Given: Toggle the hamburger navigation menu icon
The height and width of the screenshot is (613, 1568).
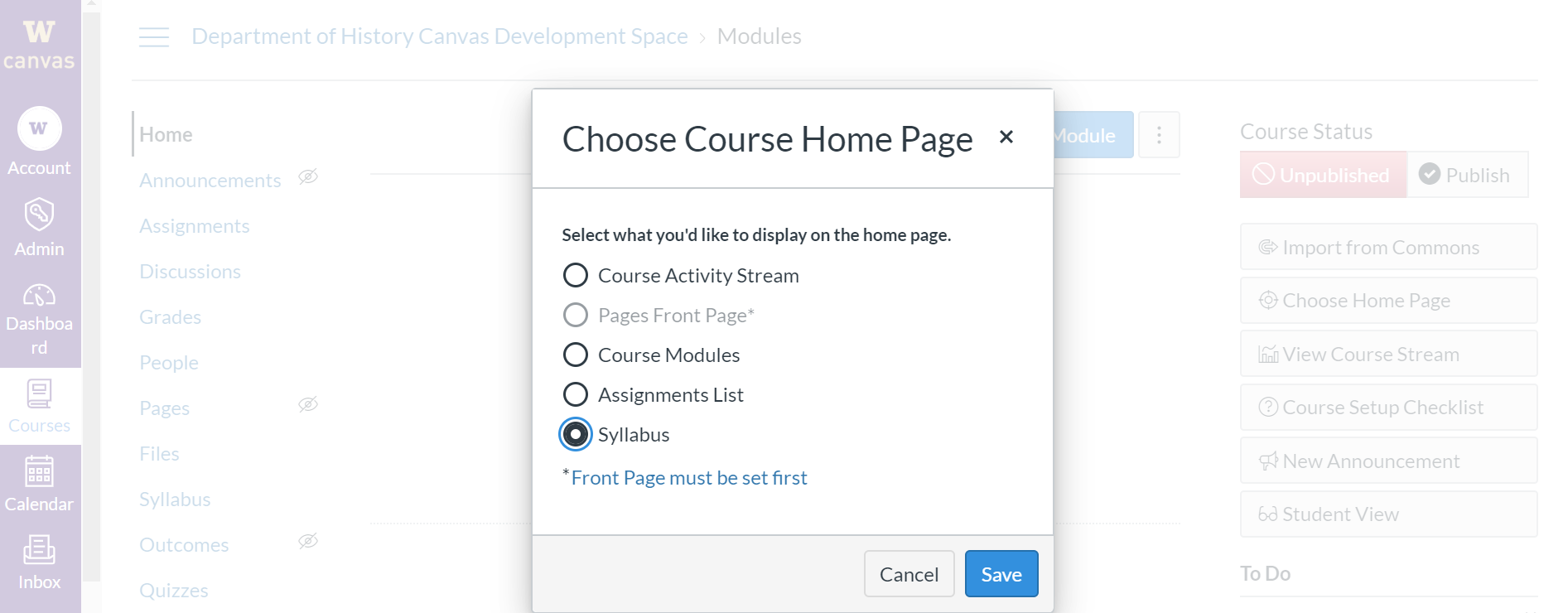Looking at the screenshot, I should (x=154, y=36).
